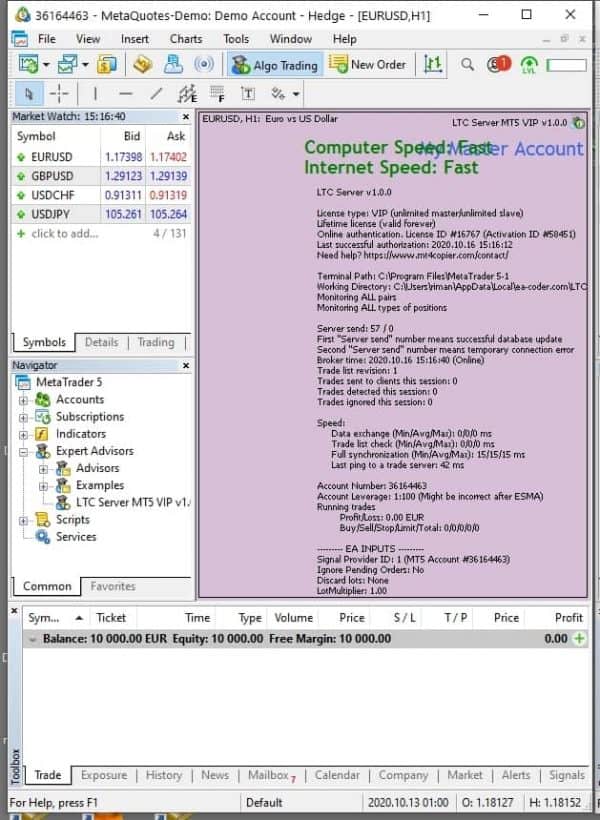
Task: Click the New Order button
Action: (367, 65)
